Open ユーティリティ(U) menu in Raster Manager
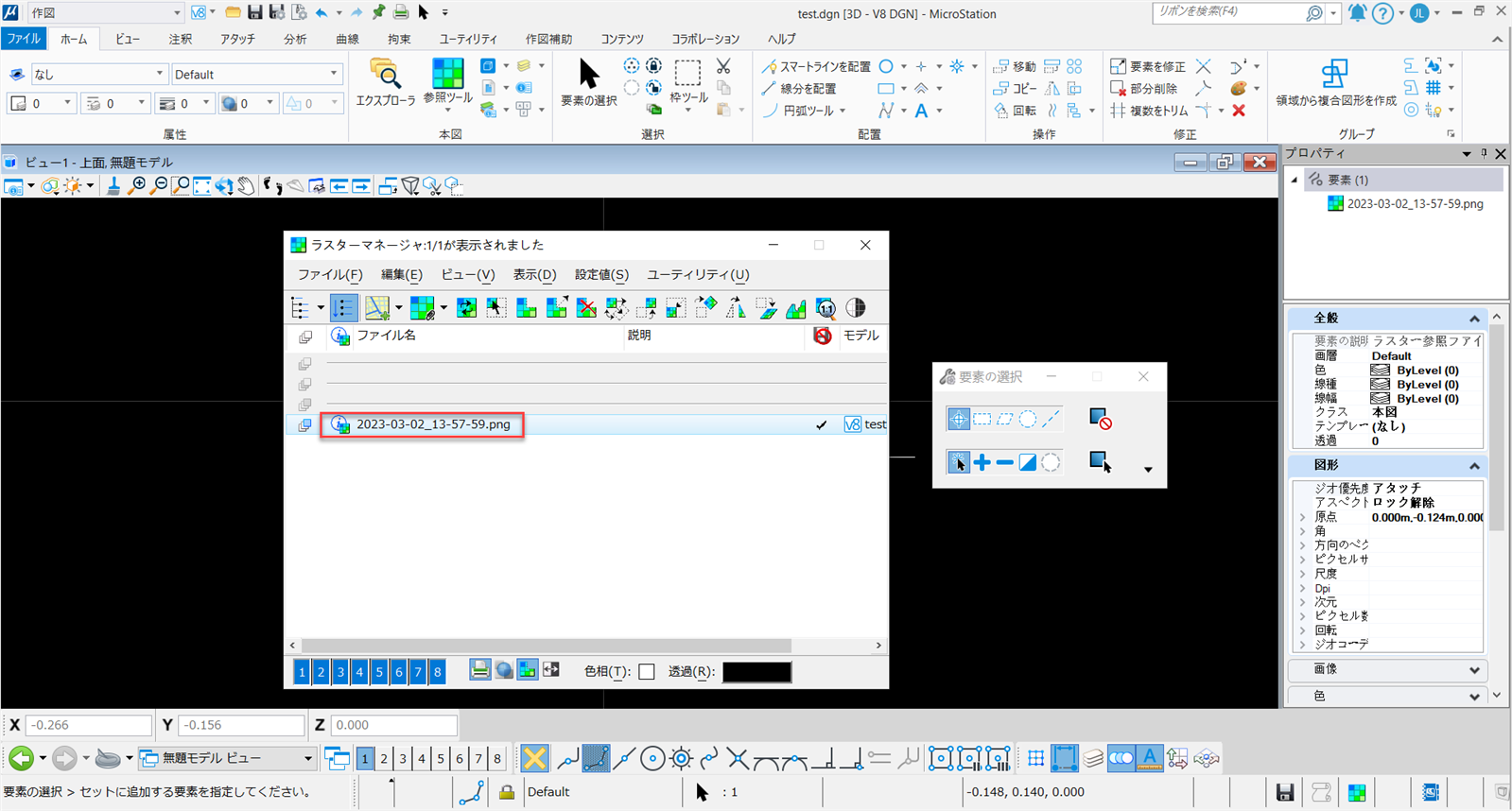This screenshot has width=1512, height=811. click(698, 275)
